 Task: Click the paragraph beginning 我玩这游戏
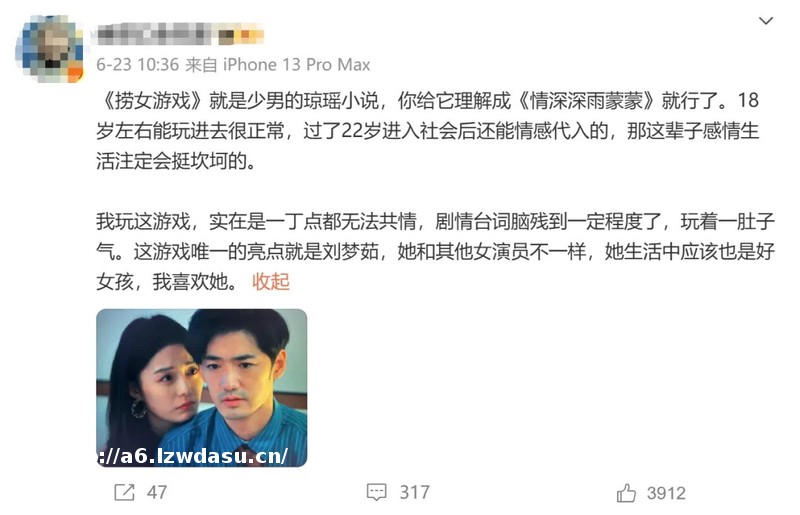click(436, 251)
